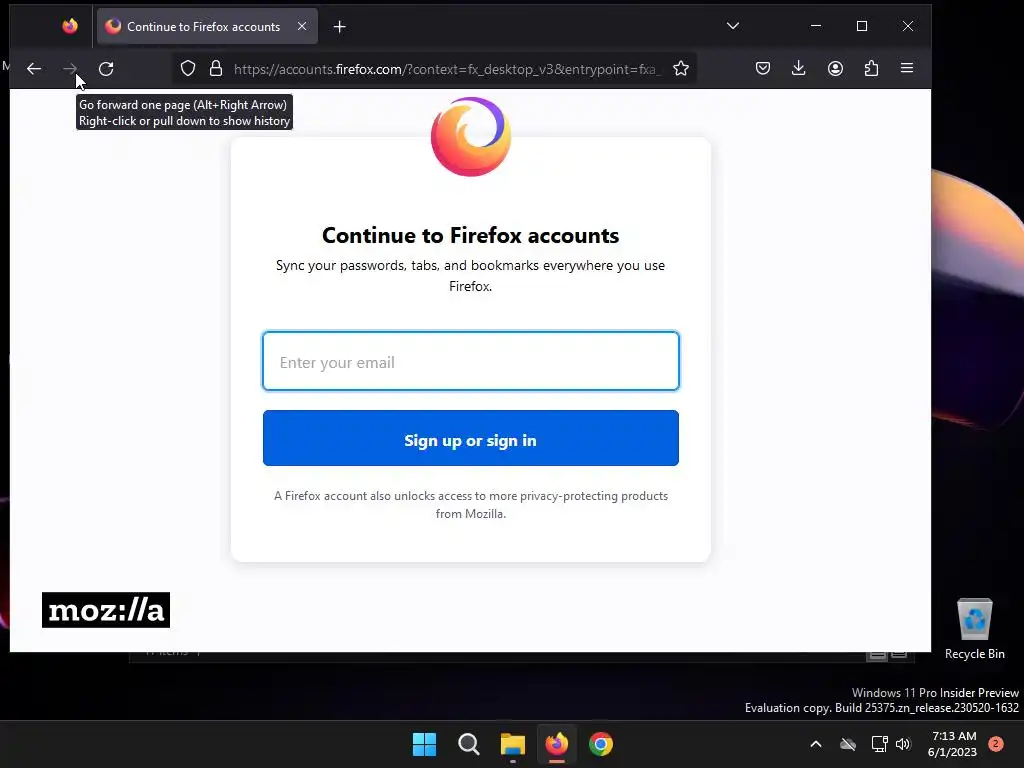Viewport: 1024px width, 768px height.
Task: Go back one page
Action: (x=34, y=69)
